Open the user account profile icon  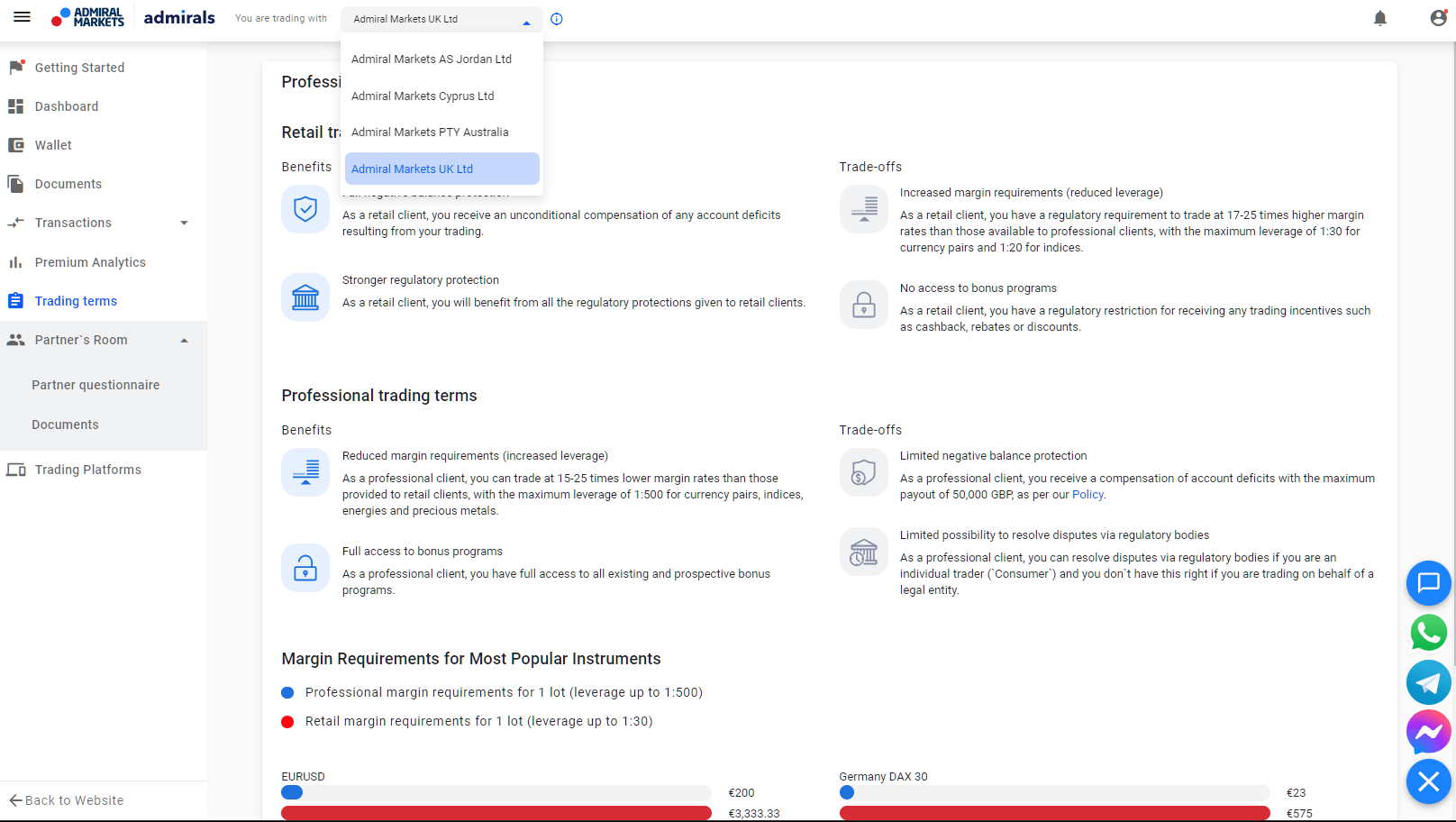tap(1438, 18)
